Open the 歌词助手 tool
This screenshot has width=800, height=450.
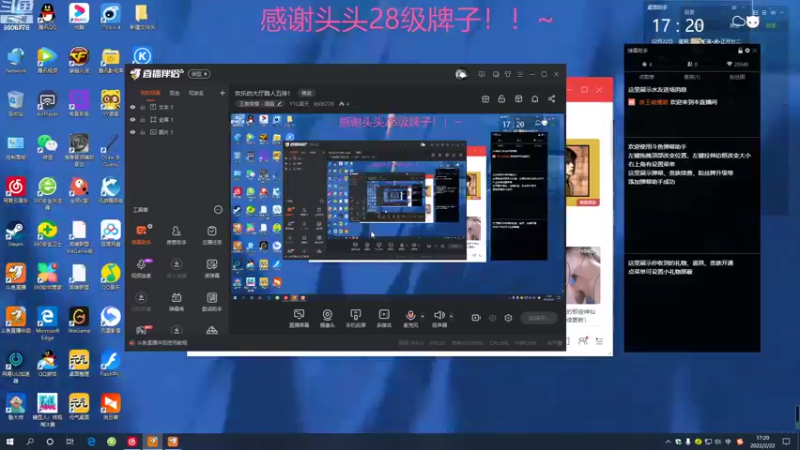point(212,301)
